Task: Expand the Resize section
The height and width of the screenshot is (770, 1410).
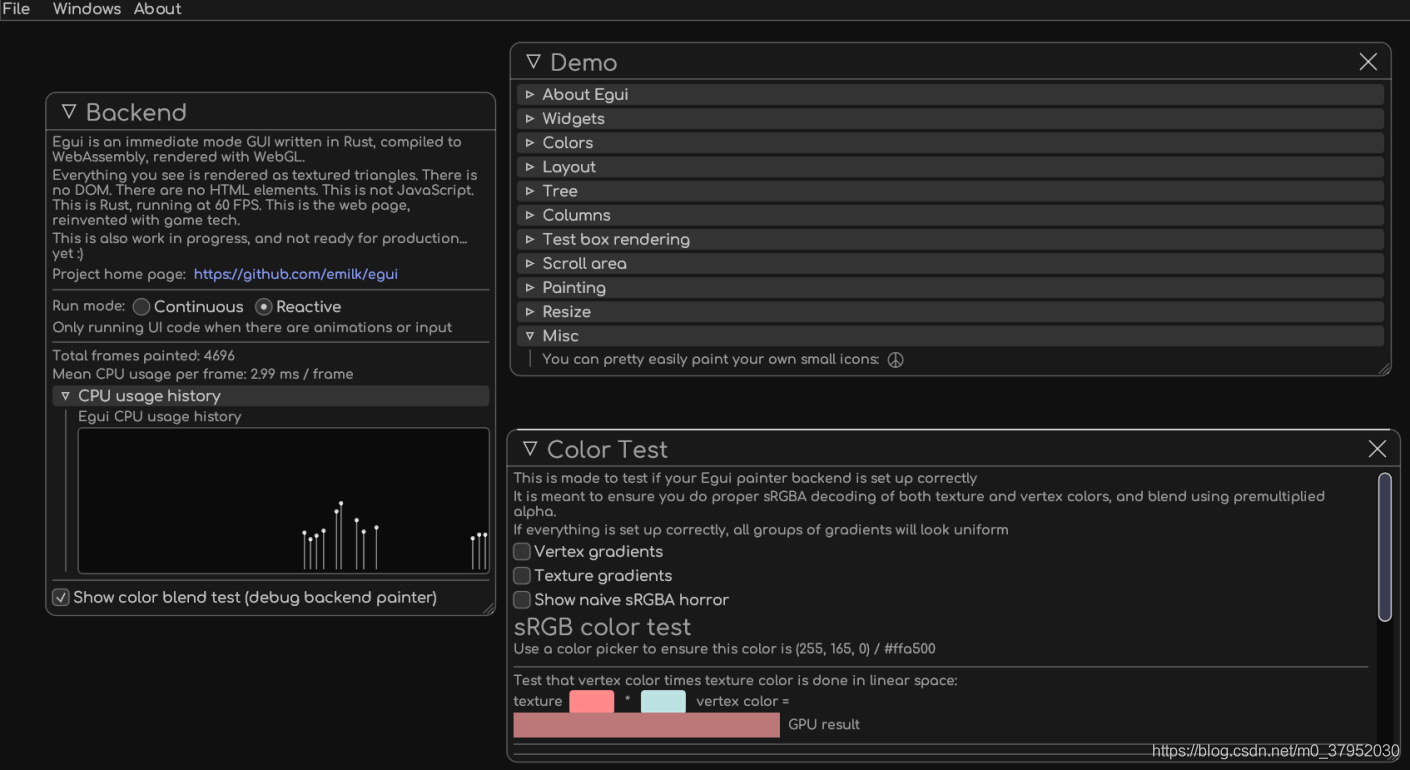Action: 950,311
